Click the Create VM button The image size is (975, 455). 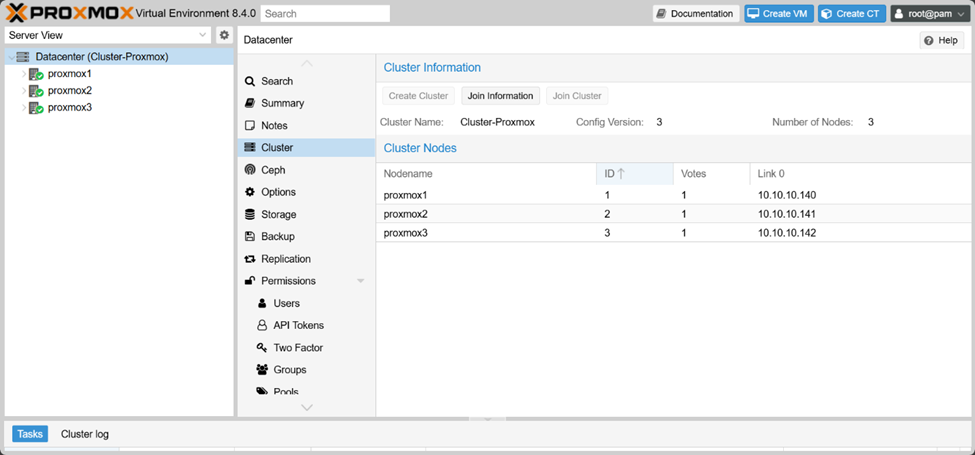778,14
